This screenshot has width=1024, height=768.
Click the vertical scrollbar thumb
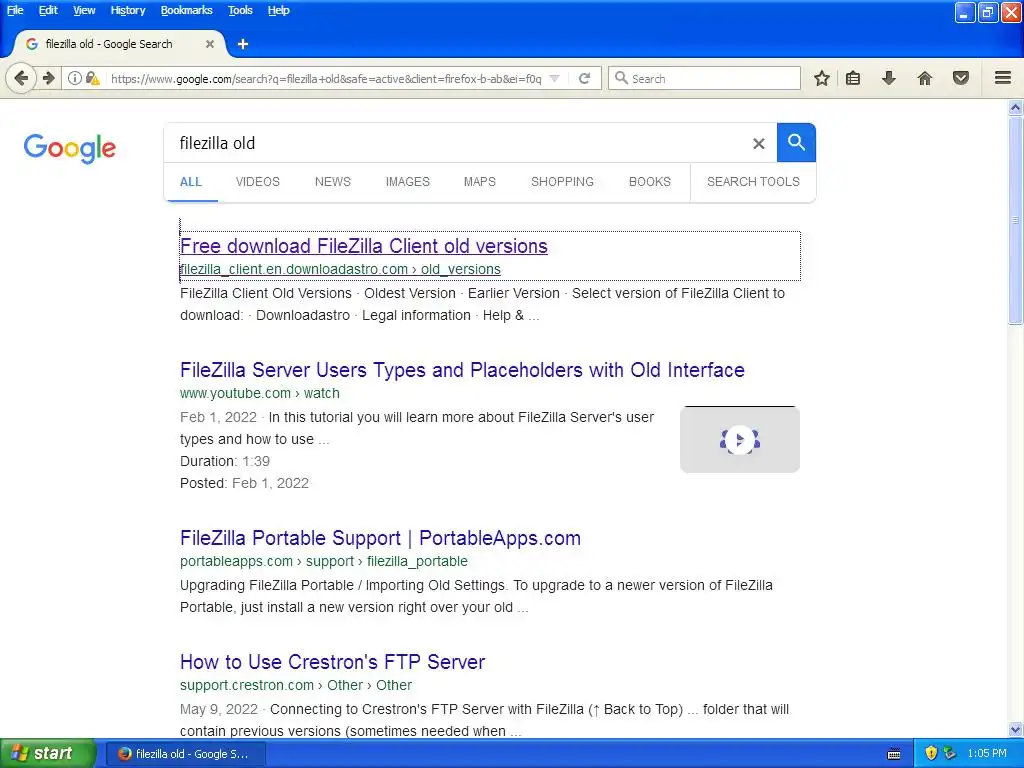pos(1016,219)
